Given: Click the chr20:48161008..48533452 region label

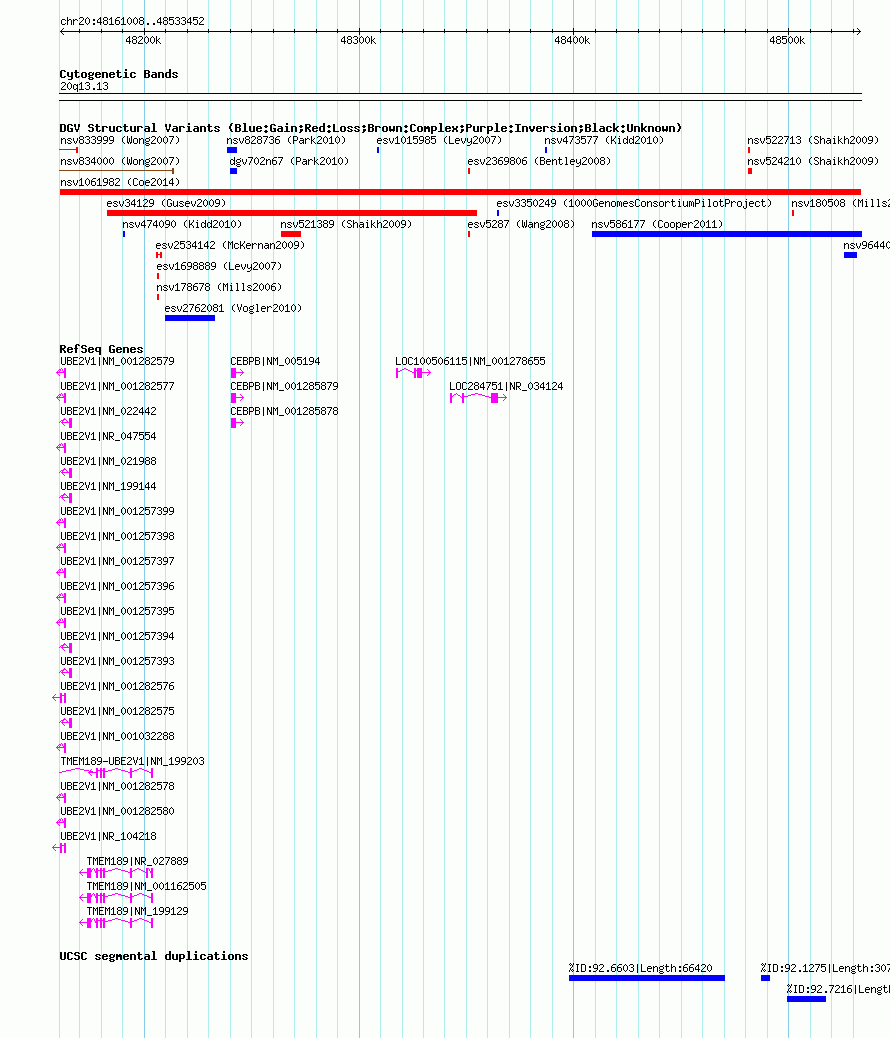Looking at the screenshot, I should click(x=132, y=21).
